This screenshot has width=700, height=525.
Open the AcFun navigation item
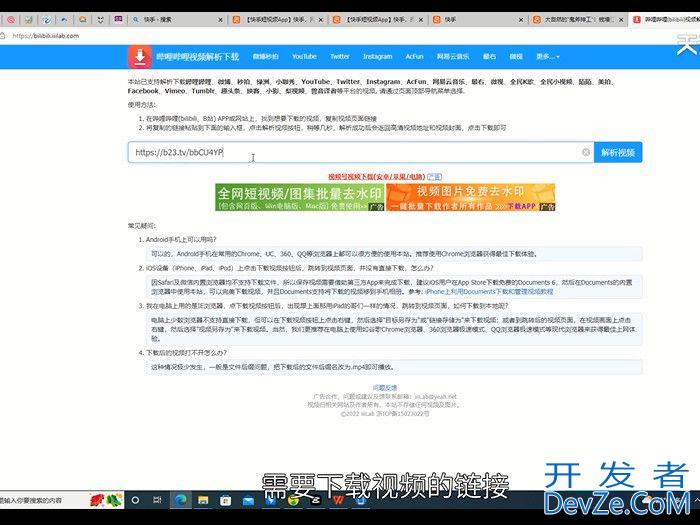point(414,57)
